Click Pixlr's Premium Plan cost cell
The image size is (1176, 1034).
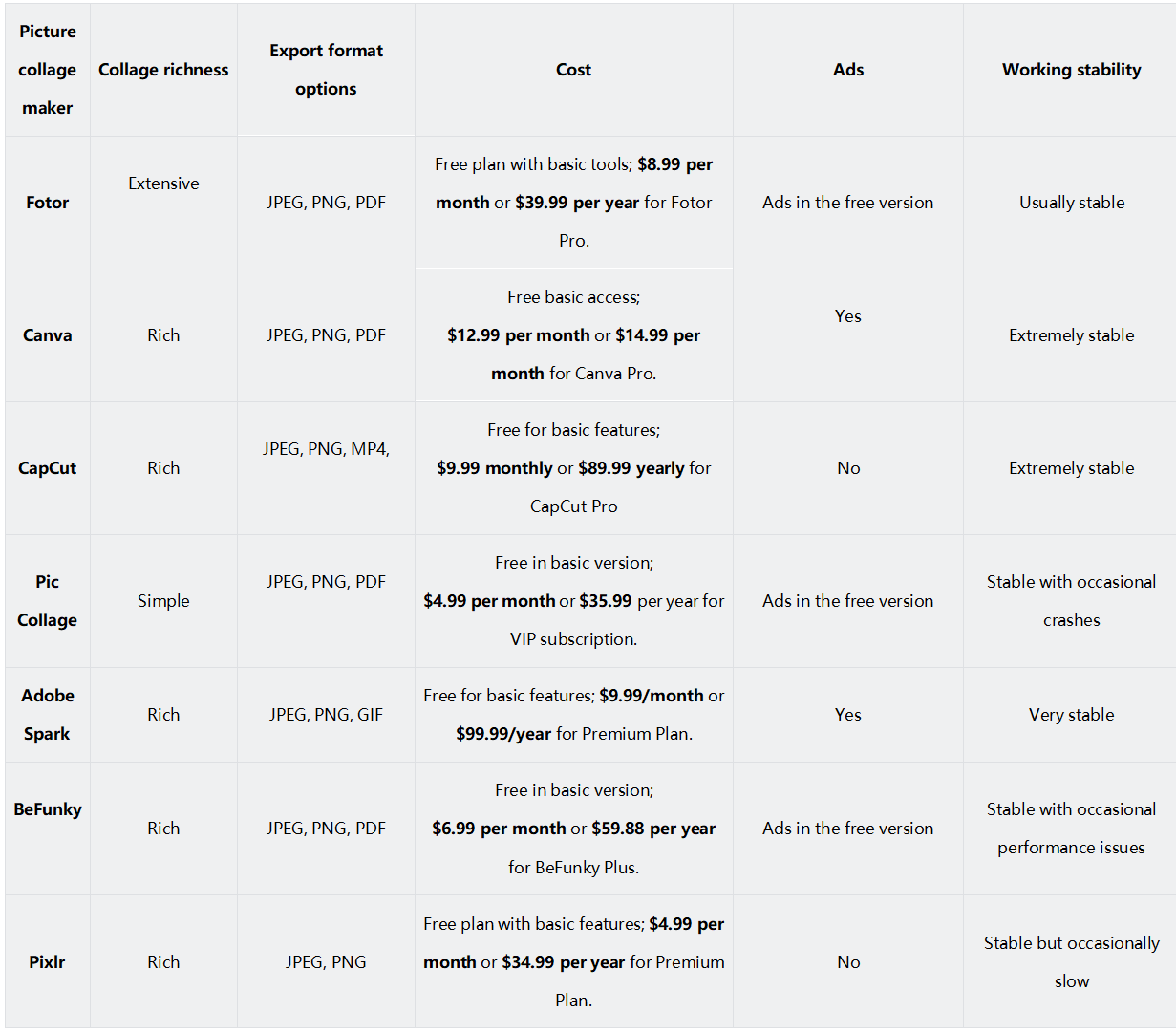(x=573, y=962)
